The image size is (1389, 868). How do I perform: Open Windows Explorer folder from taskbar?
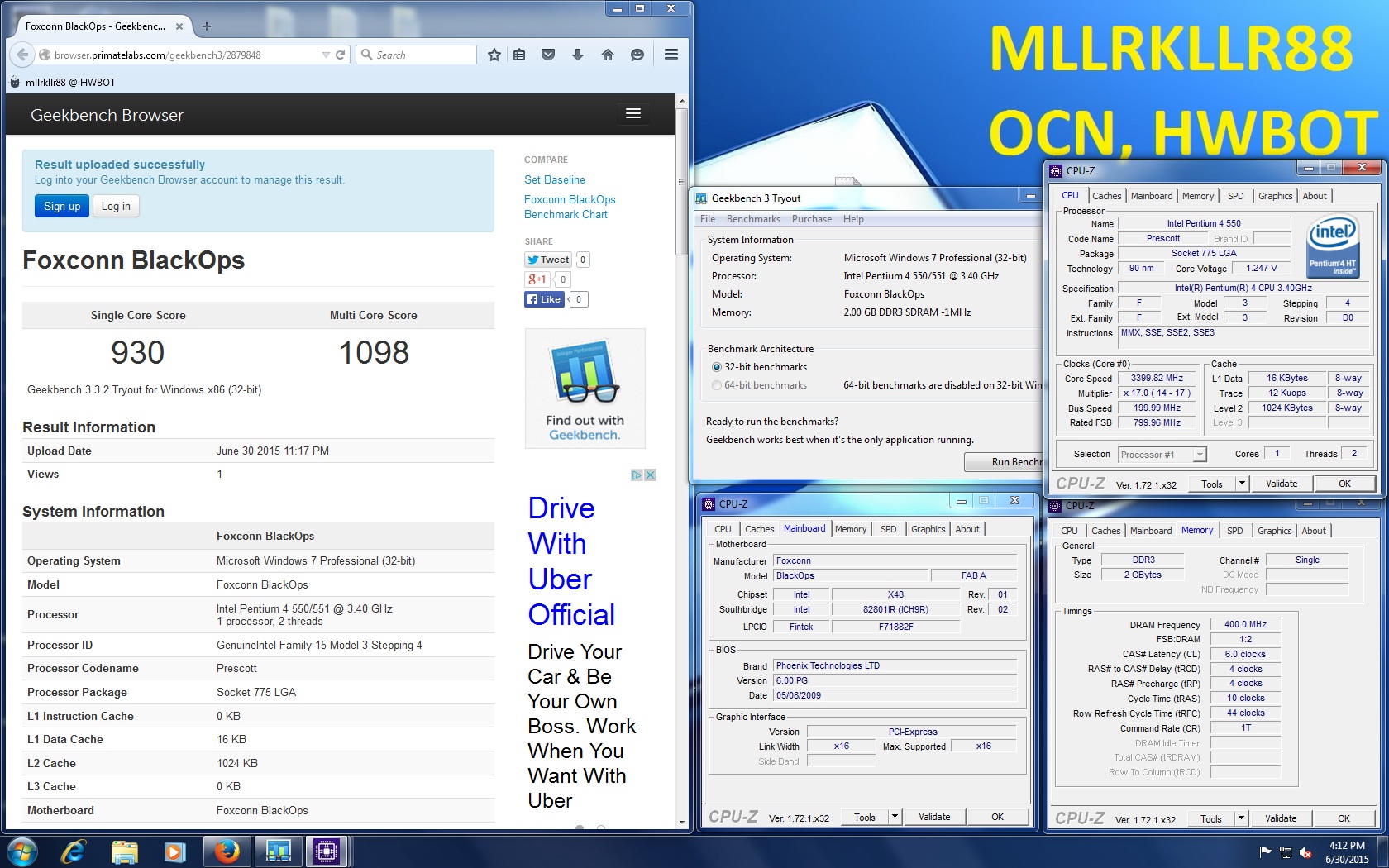point(124,851)
